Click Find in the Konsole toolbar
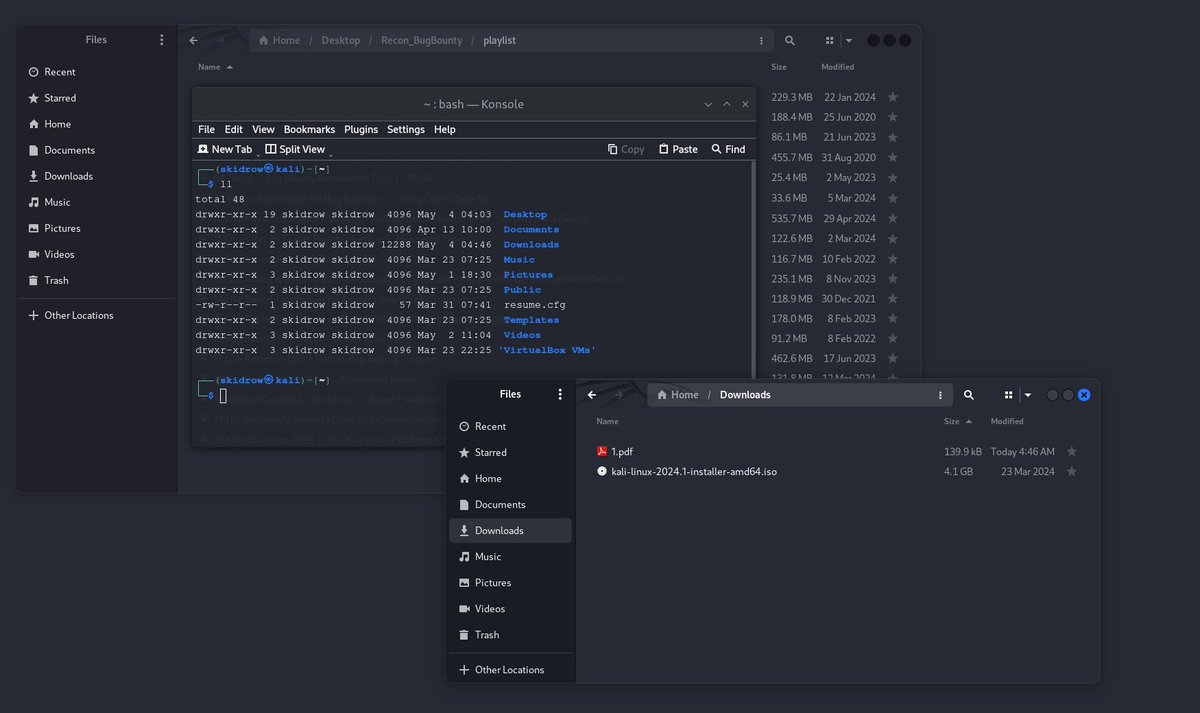Image resolution: width=1200 pixels, height=713 pixels. pos(728,149)
